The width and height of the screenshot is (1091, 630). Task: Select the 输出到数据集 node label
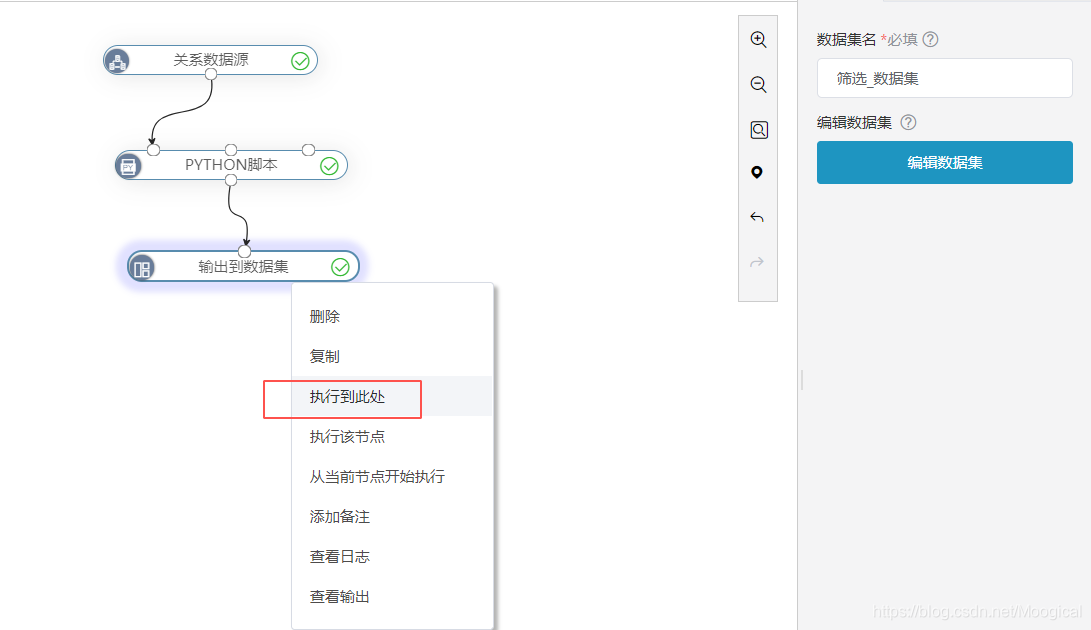point(243,267)
